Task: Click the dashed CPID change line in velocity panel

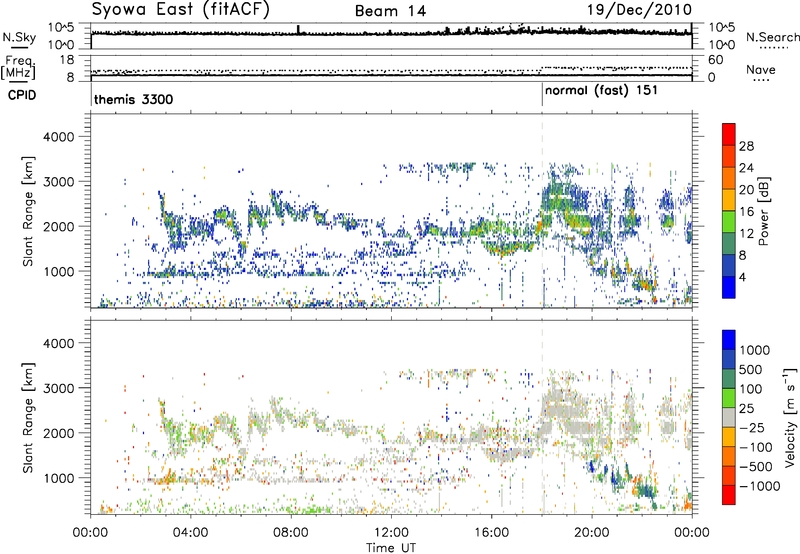Action: [542, 417]
